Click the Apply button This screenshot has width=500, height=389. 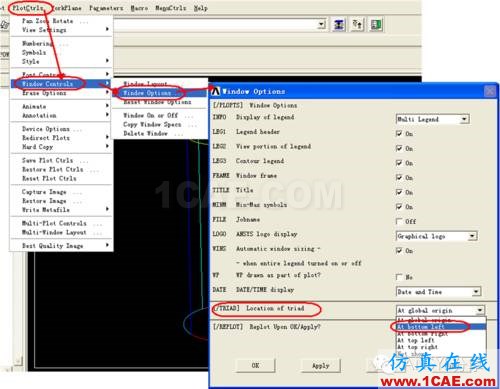pos(321,365)
